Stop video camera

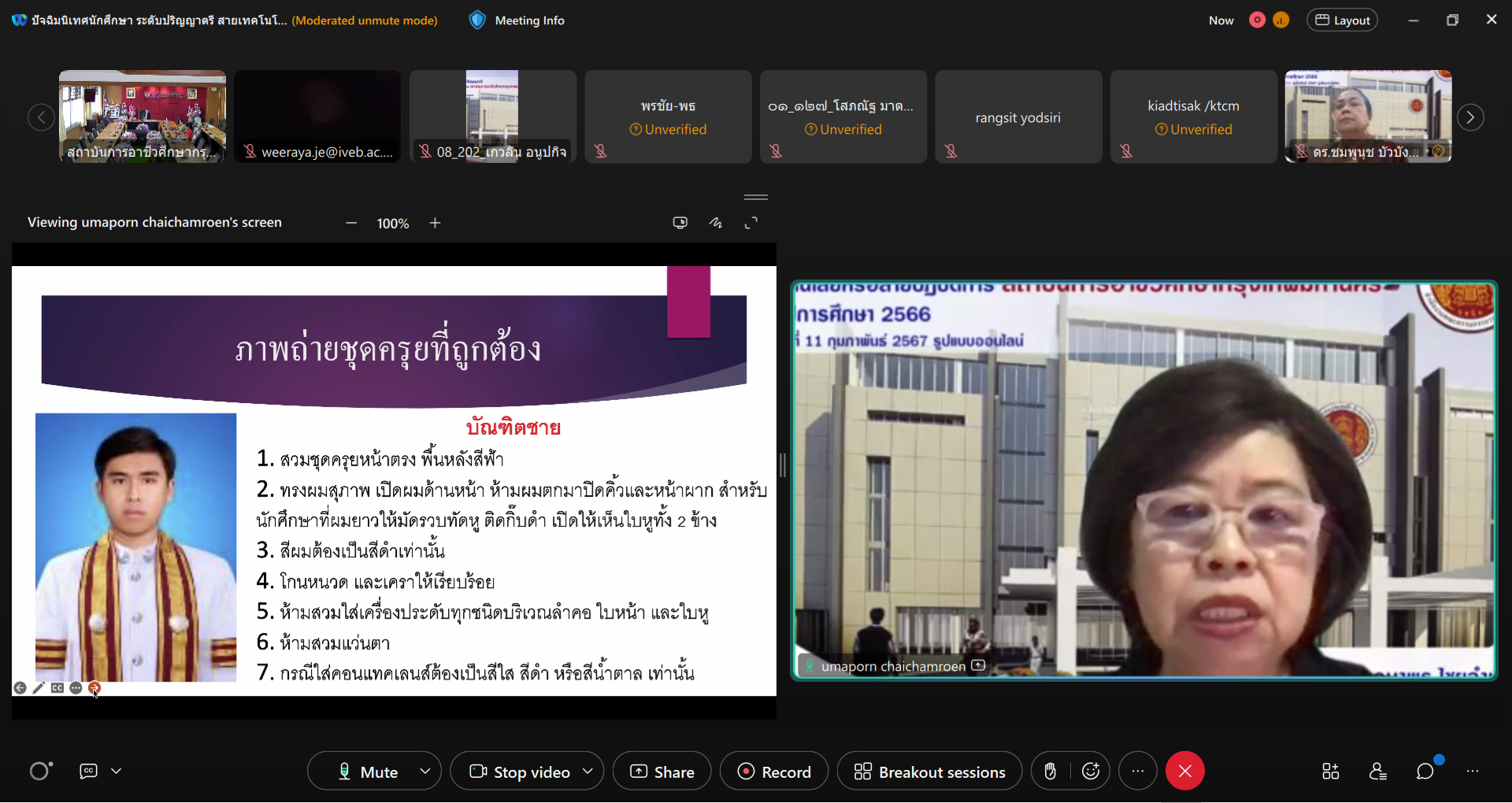click(520, 772)
